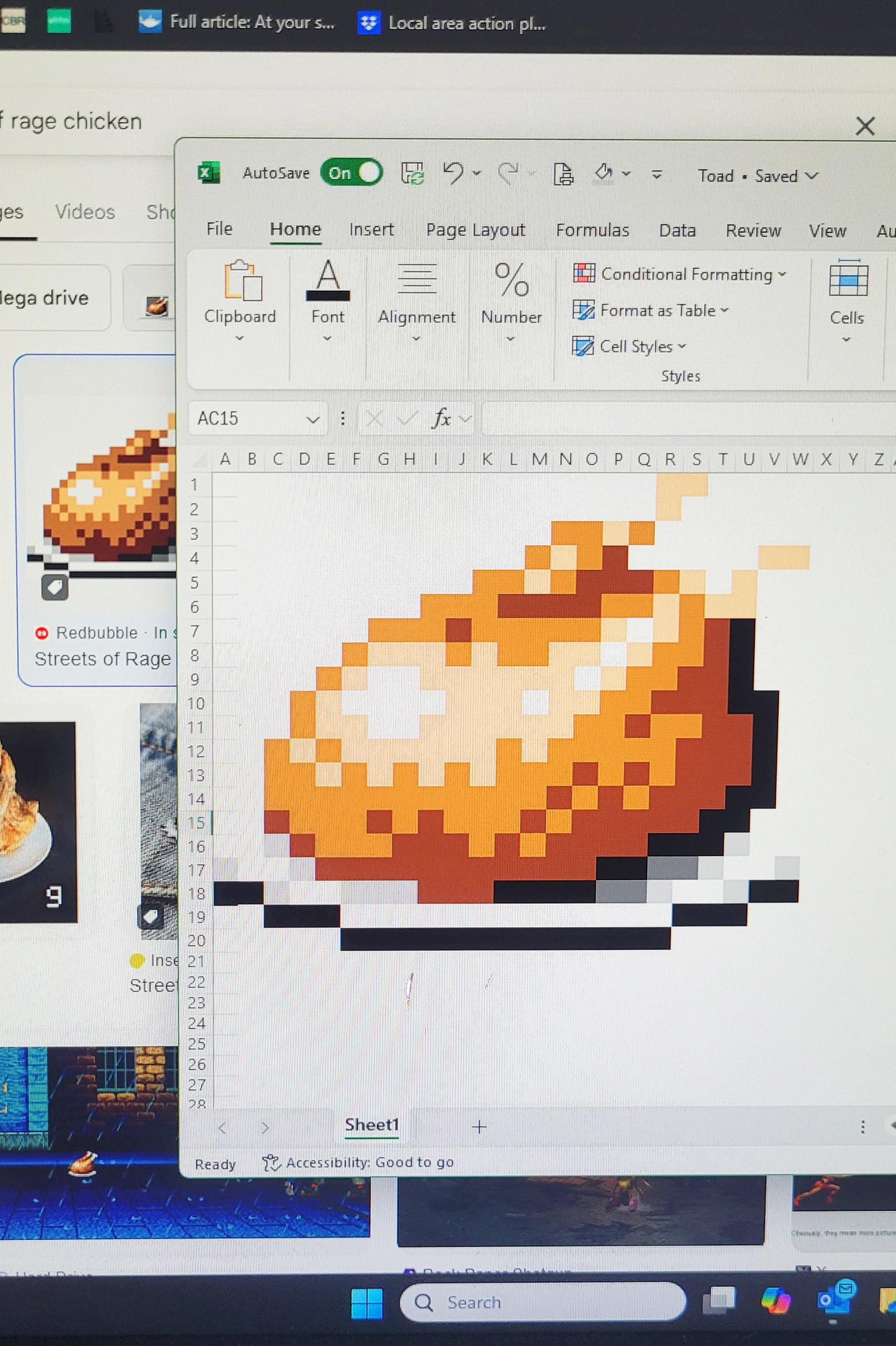Image resolution: width=896 pixels, height=1346 pixels.
Task: Expand the Alignment group chevron
Action: point(416,339)
